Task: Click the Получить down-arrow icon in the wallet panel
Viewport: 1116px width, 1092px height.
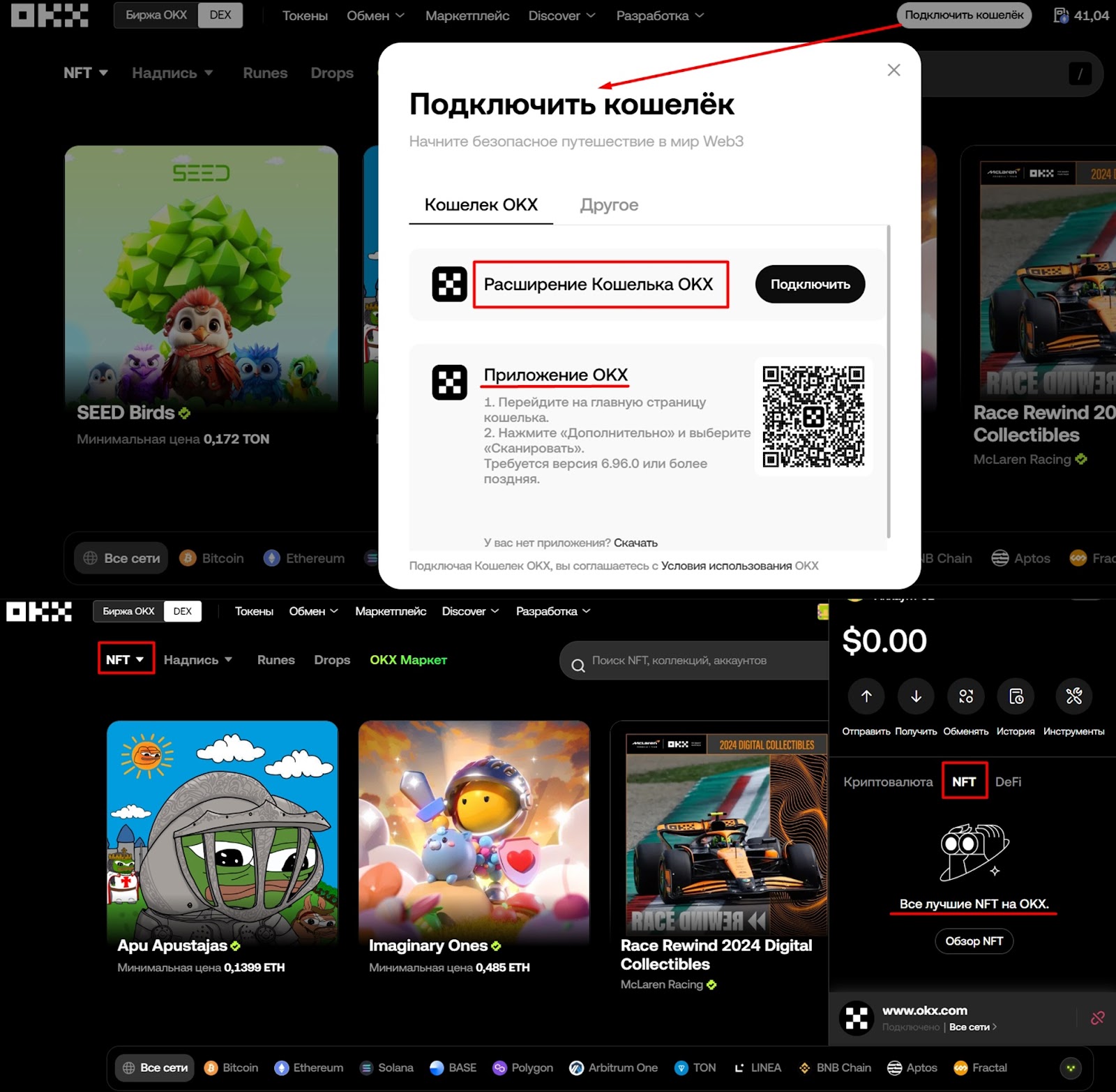Action: tap(916, 696)
